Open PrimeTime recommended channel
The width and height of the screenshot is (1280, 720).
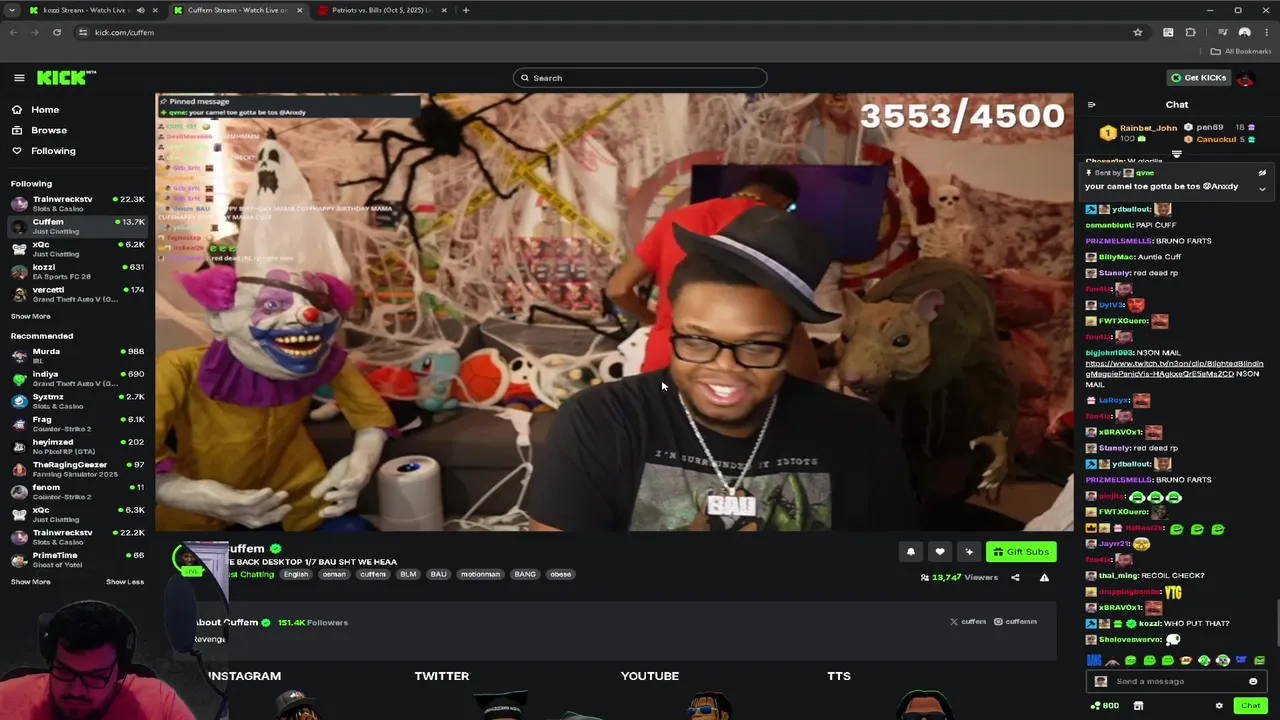78,559
